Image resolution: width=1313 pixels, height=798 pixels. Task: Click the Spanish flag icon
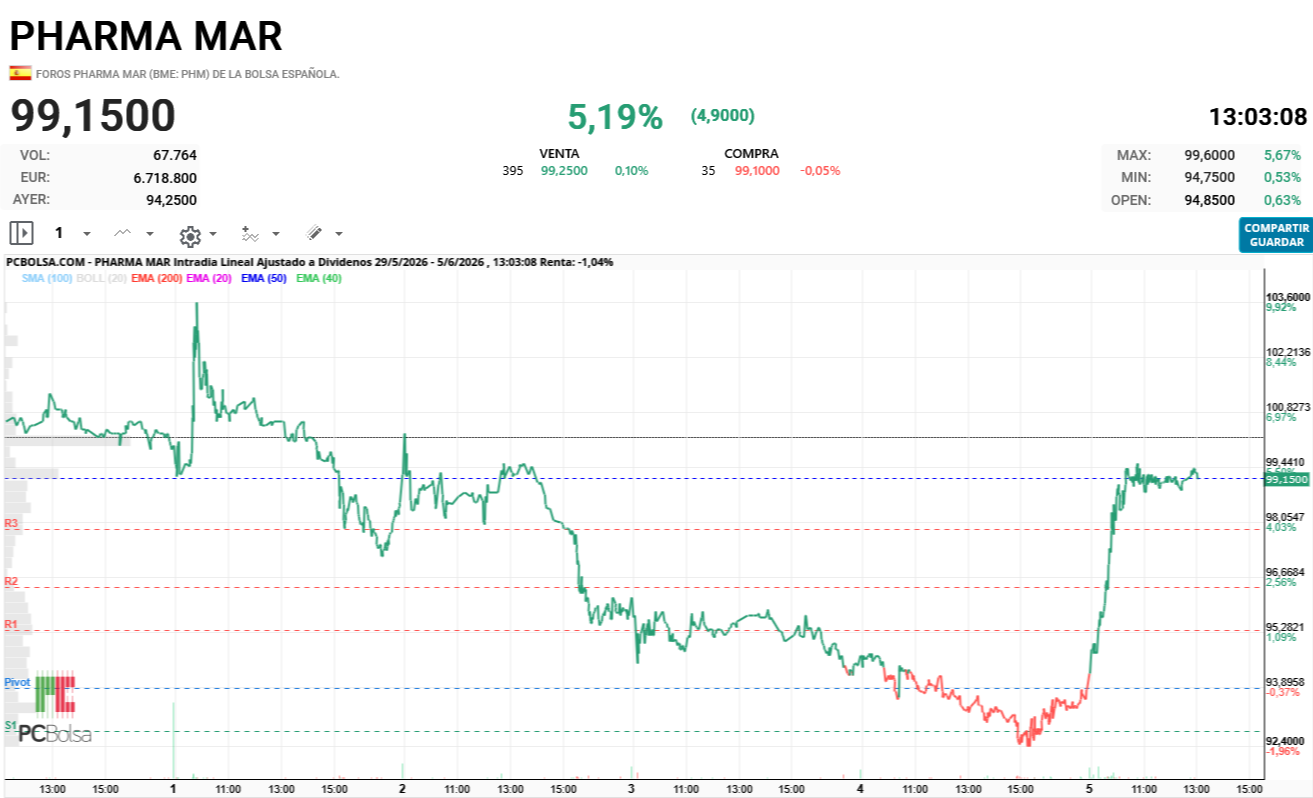19,73
